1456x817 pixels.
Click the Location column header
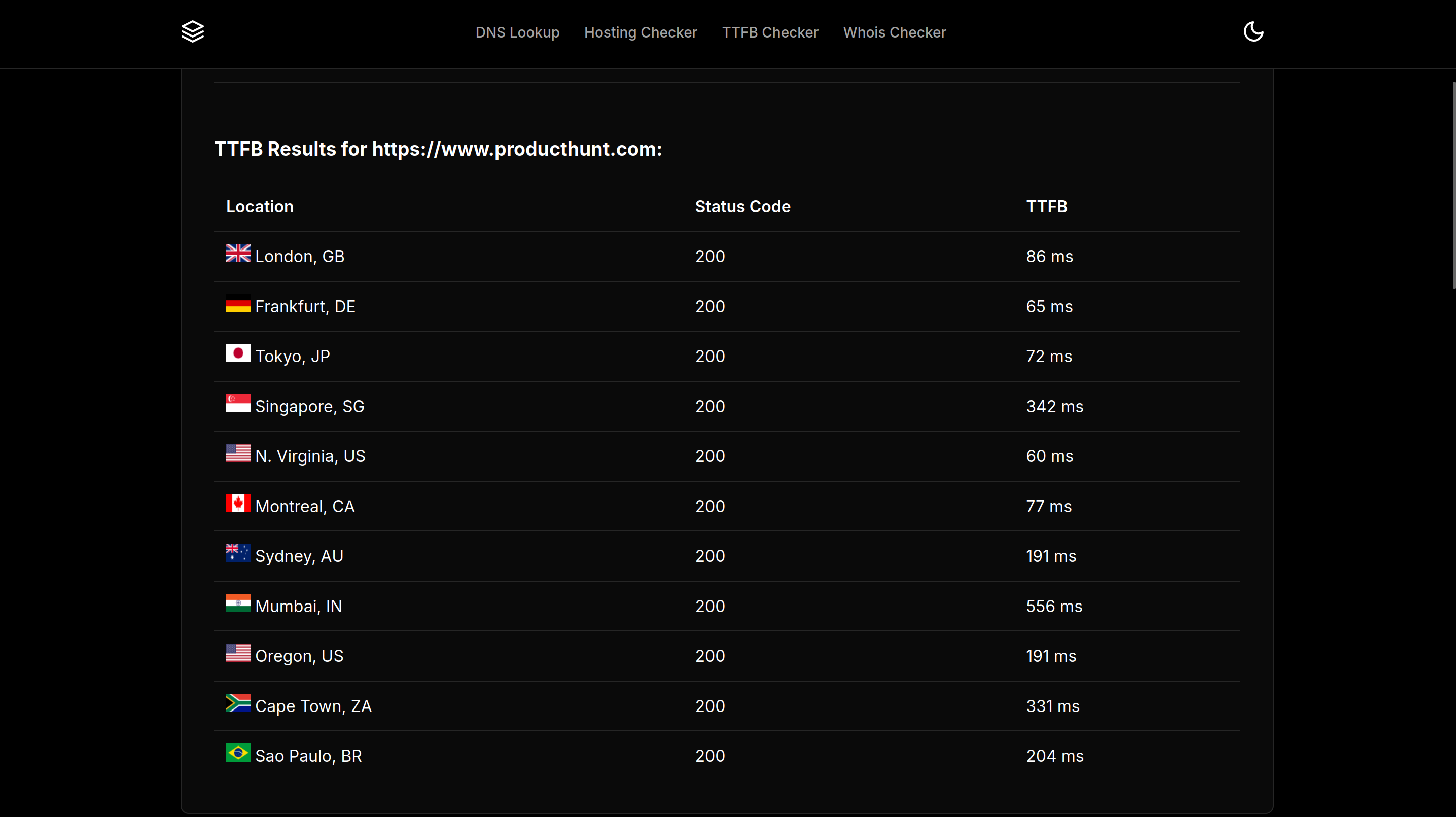[x=260, y=206]
